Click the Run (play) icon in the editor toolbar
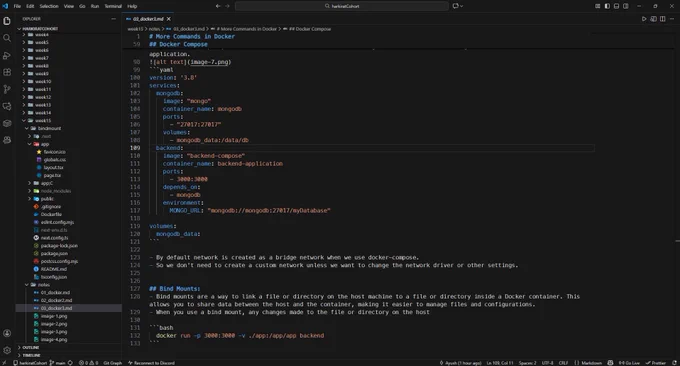The height and width of the screenshot is (366, 680). 644,19
